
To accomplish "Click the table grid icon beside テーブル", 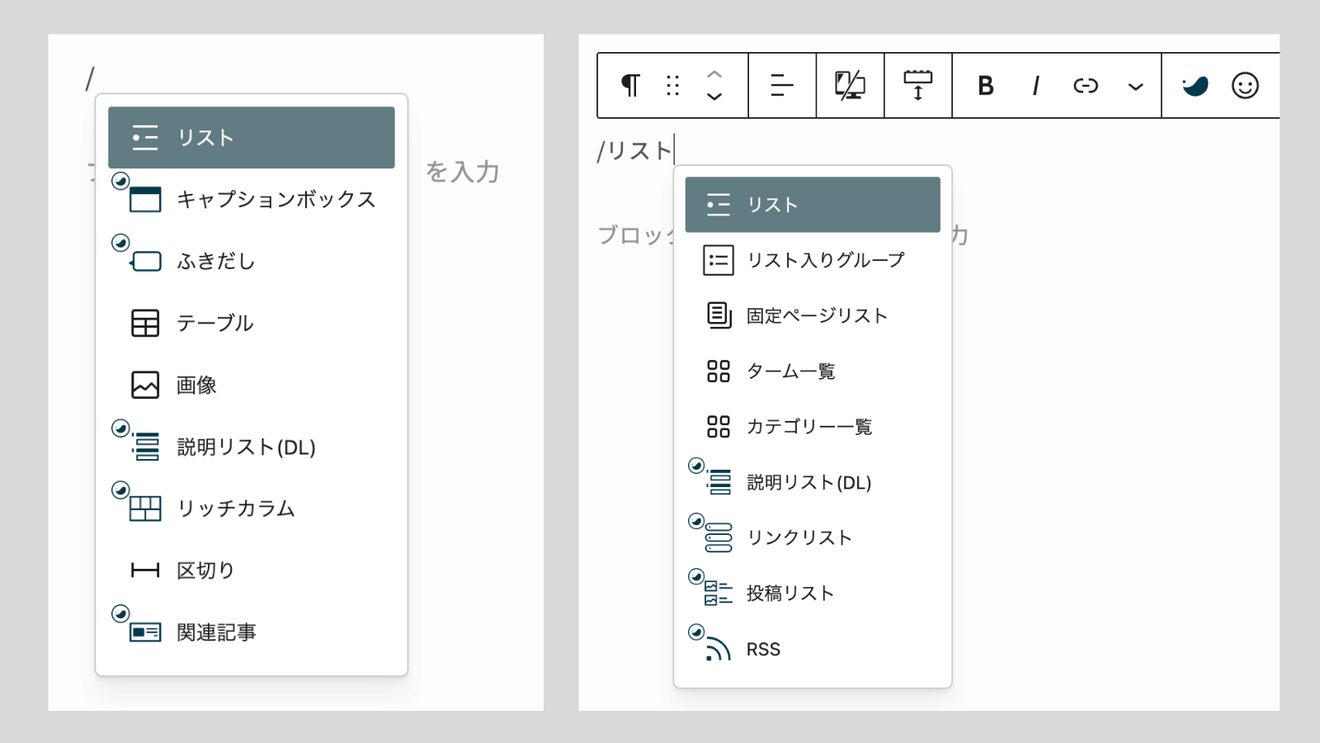I will click(145, 323).
